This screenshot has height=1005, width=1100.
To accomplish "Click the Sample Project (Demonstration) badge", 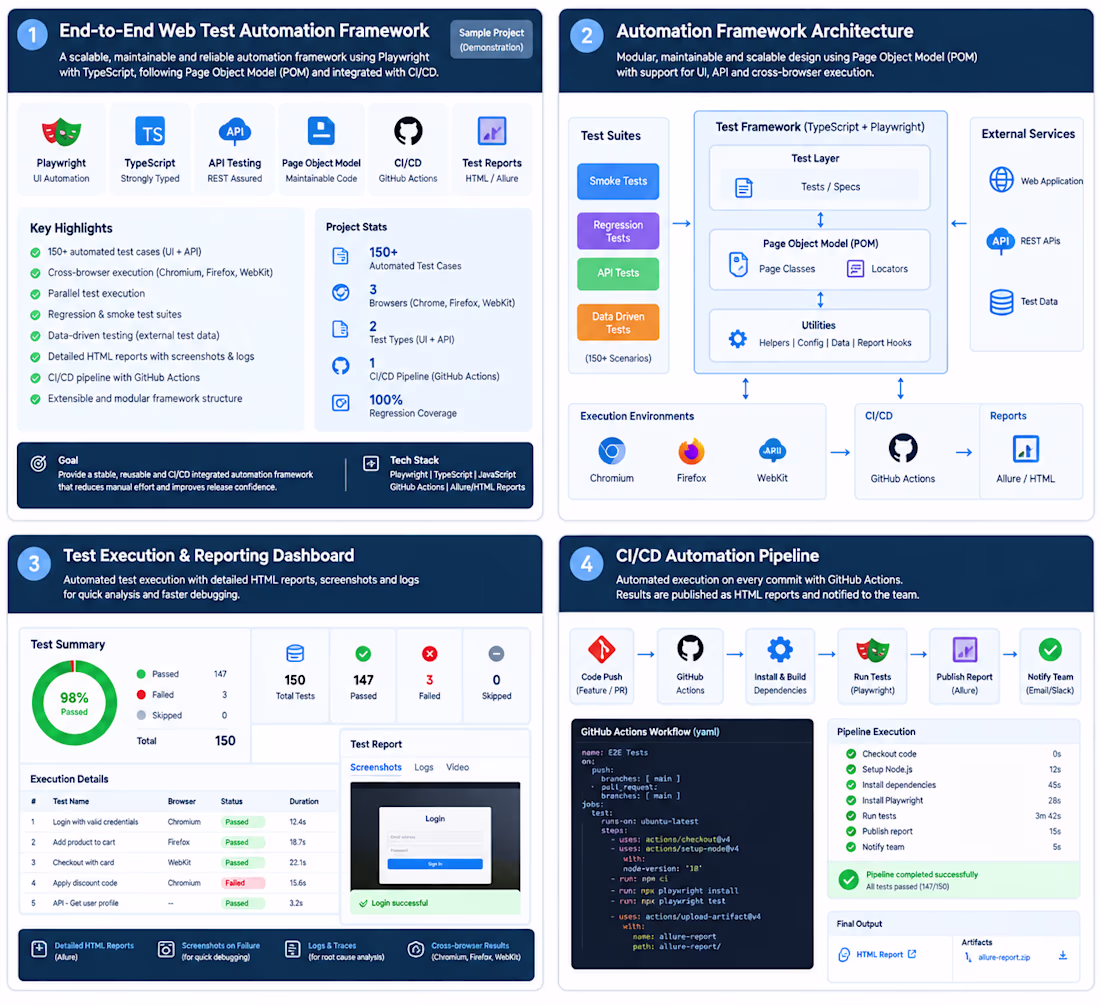I will tap(491, 39).
